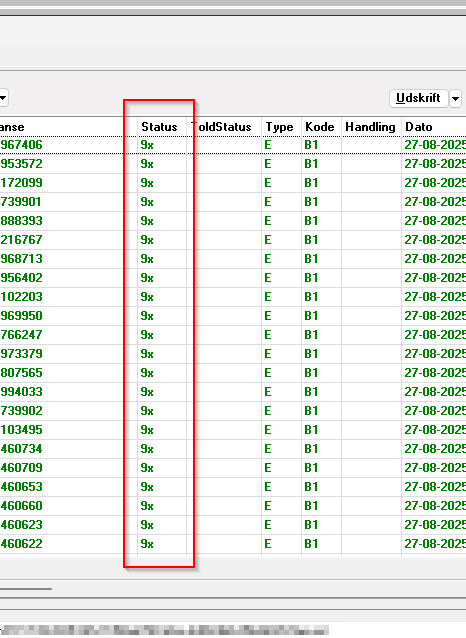Screen dimensions: 466x638
Task: Select row ending in 969950
Action: pos(233,316)
